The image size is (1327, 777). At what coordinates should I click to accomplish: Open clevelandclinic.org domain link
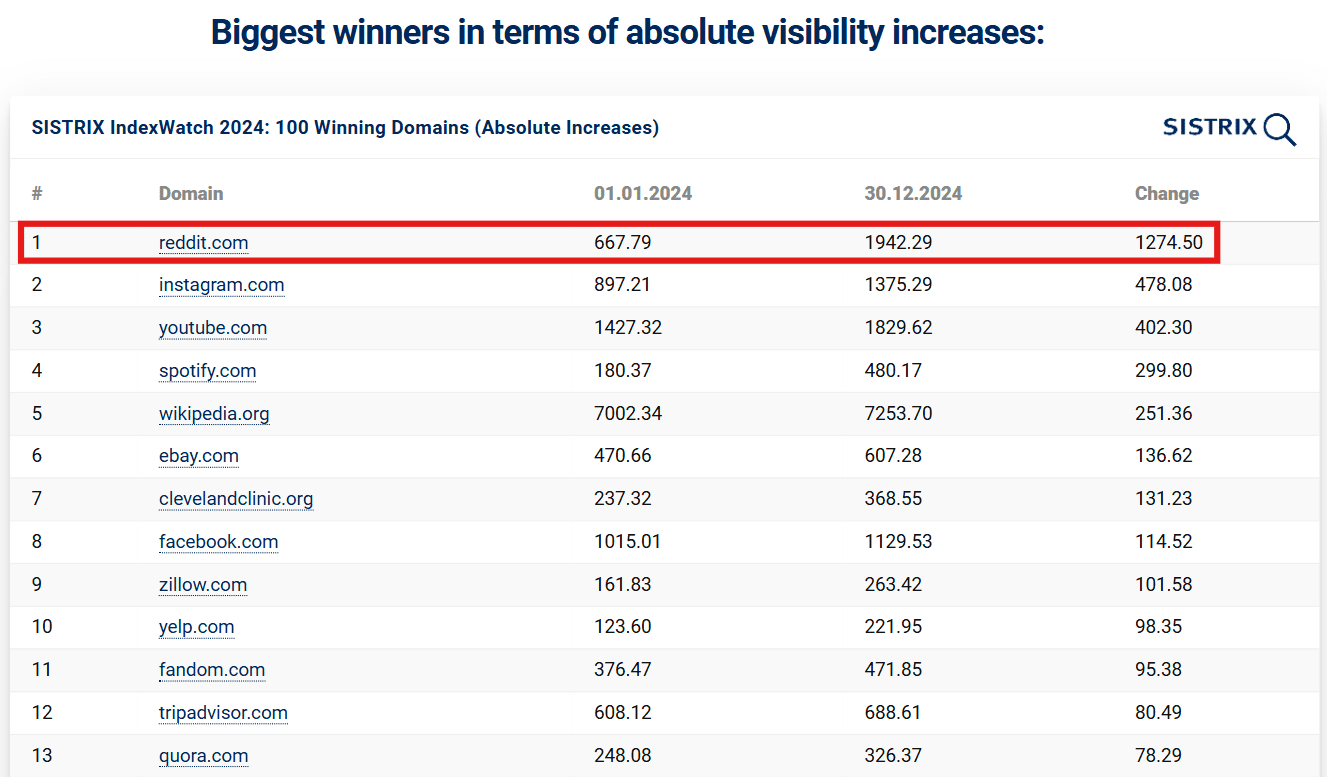click(235, 499)
